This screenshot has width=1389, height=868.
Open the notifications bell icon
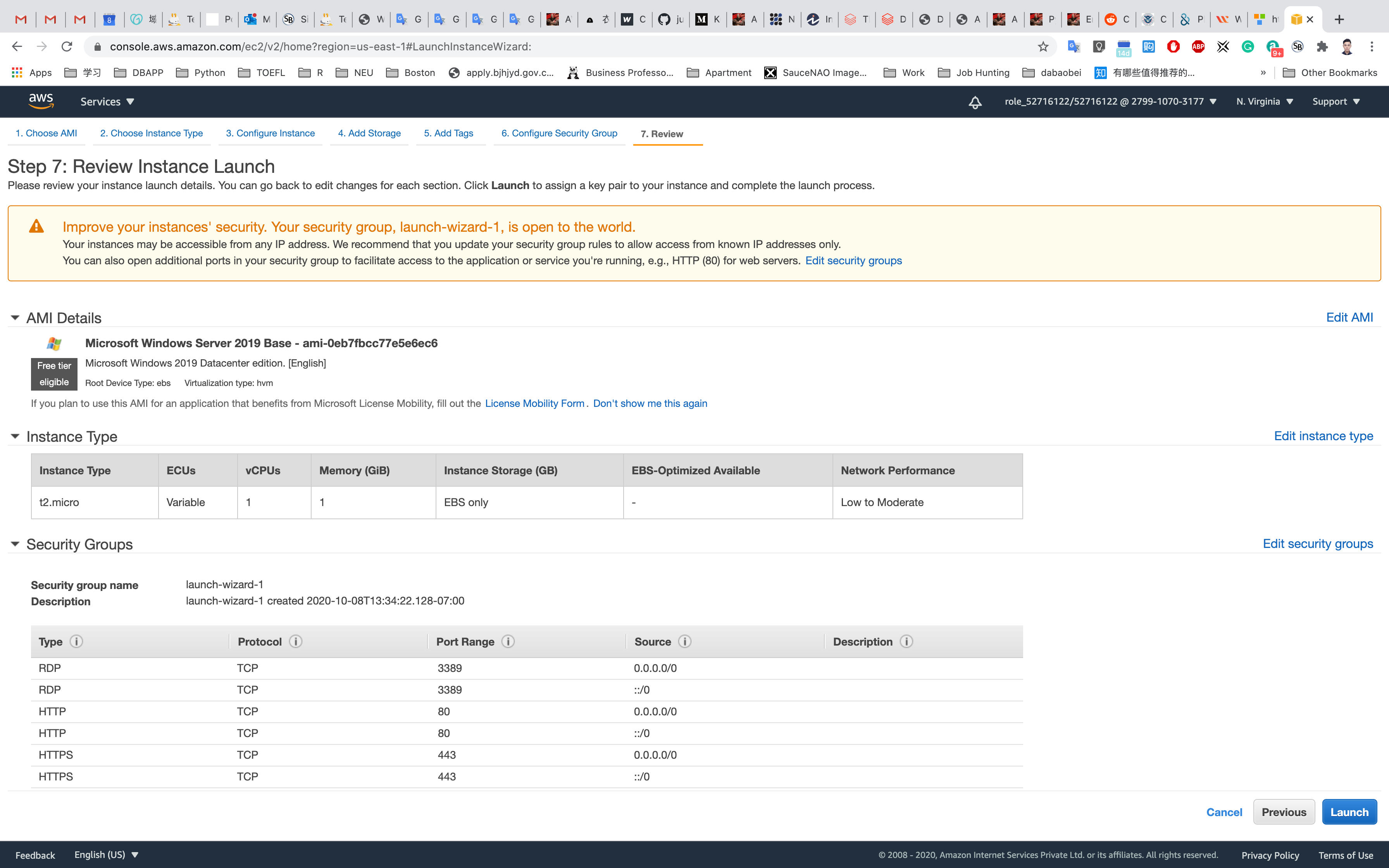coord(975,102)
